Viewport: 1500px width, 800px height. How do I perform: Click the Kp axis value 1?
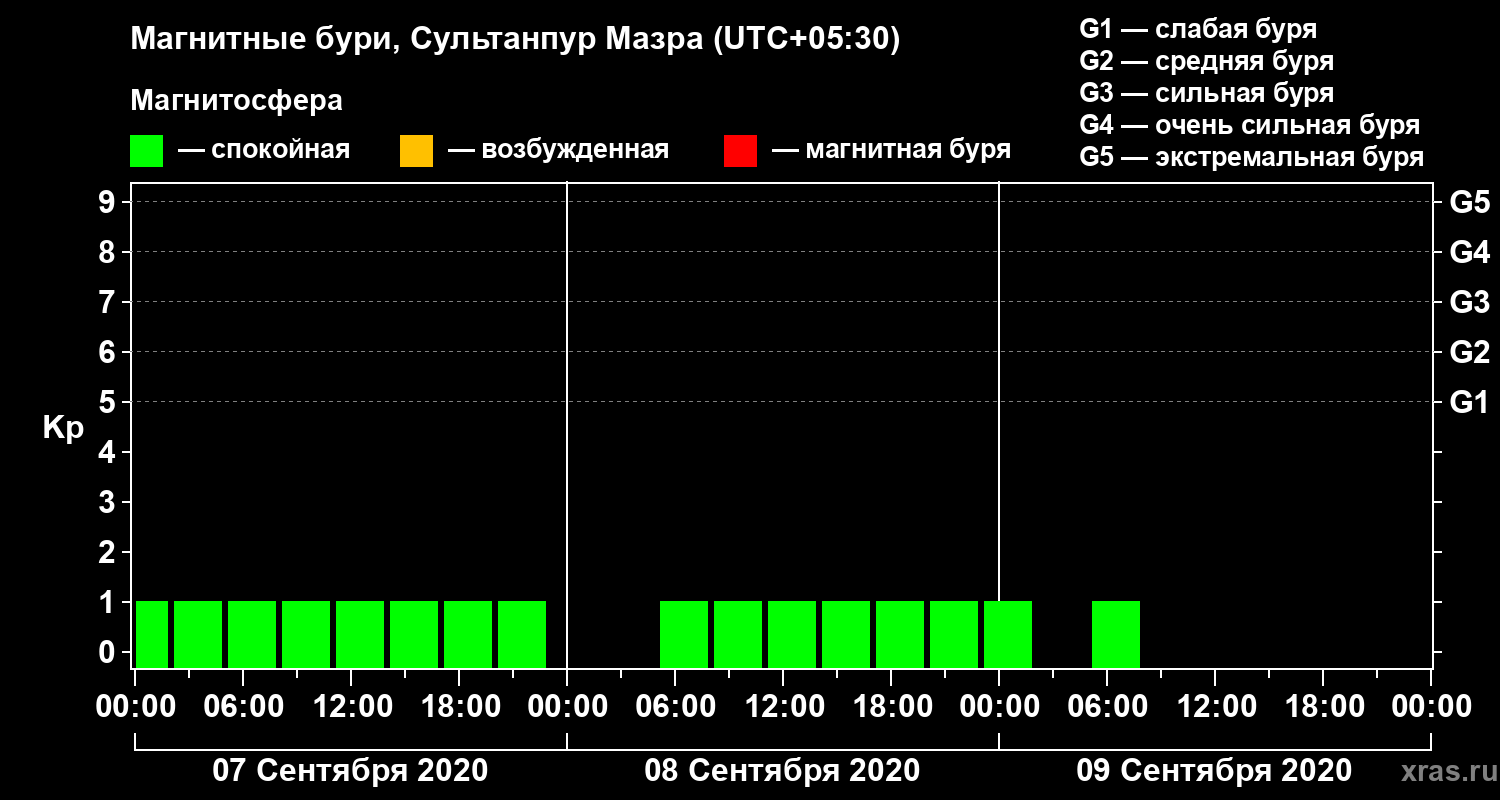click(109, 602)
